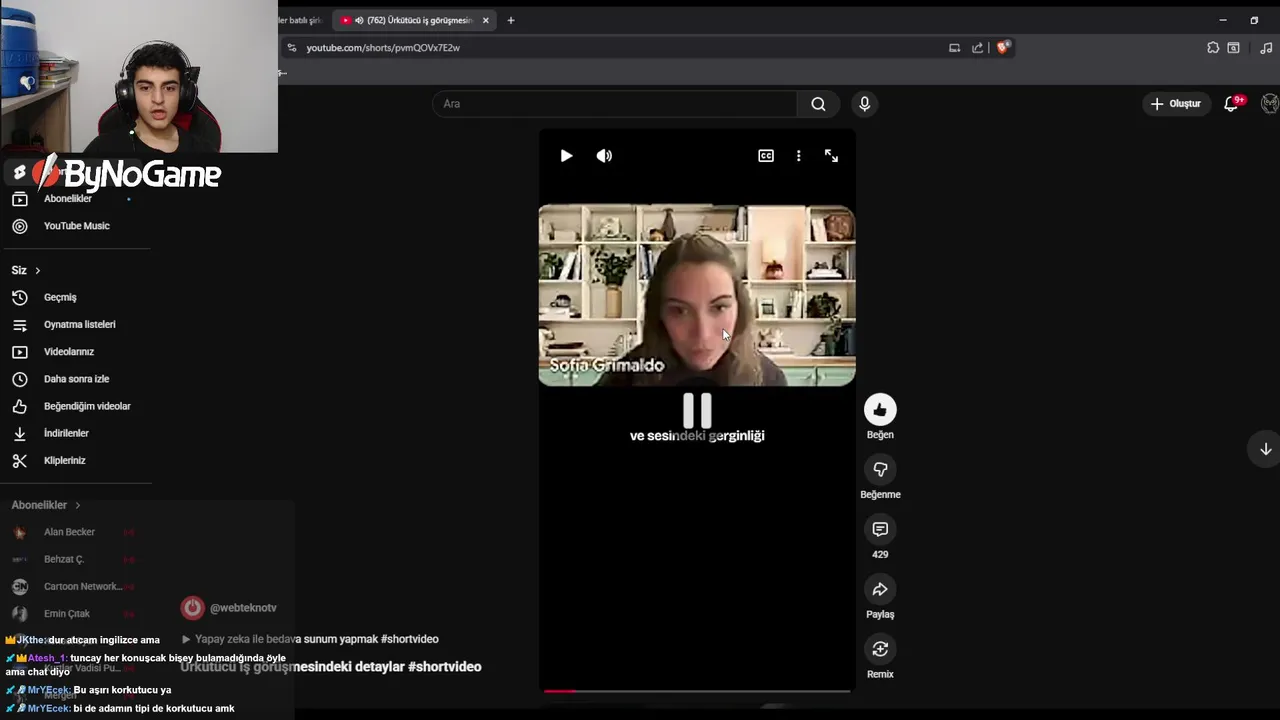Image resolution: width=1280 pixels, height=720 pixels.
Task: Toggle the browser sidebar panel icon
Action: coord(1234,48)
